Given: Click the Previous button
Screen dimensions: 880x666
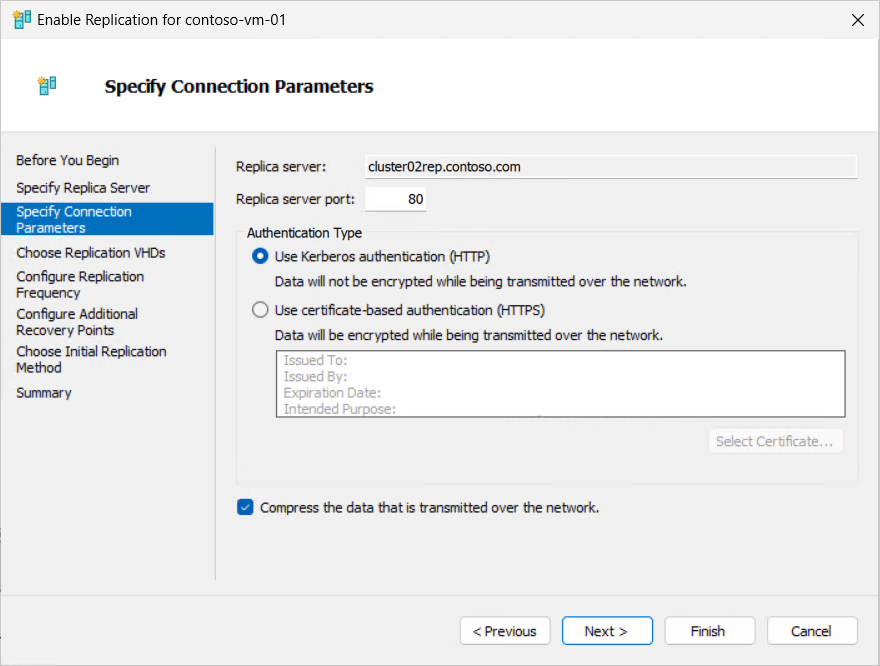Looking at the screenshot, I should (x=505, y=631).
